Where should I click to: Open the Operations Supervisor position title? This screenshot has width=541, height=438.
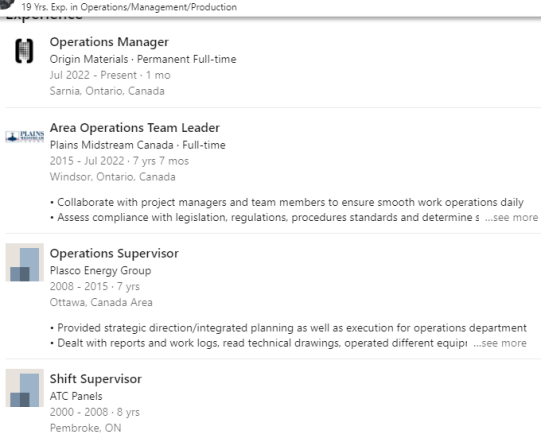114,254
